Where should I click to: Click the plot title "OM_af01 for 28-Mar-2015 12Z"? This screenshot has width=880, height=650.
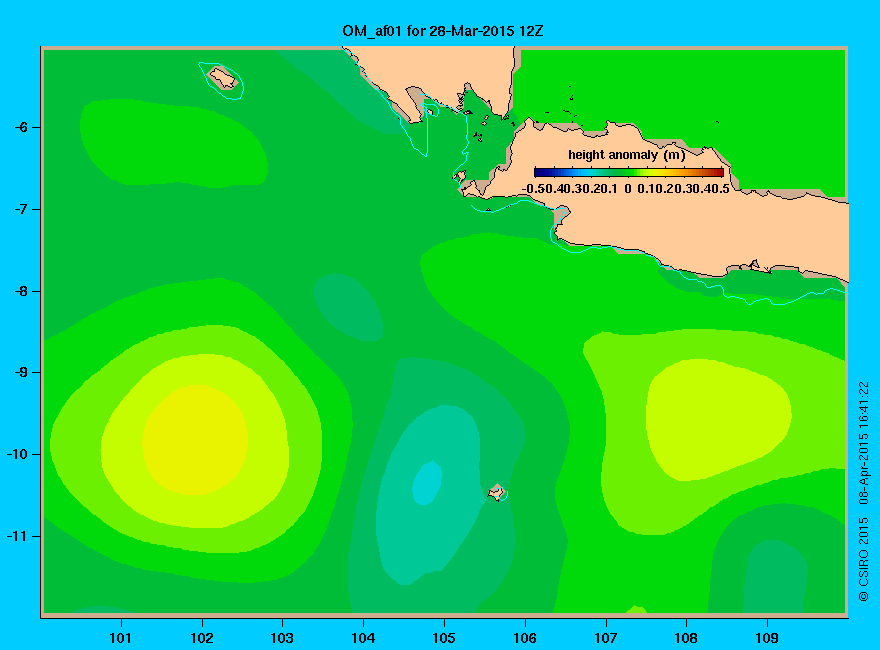point(442,31)
